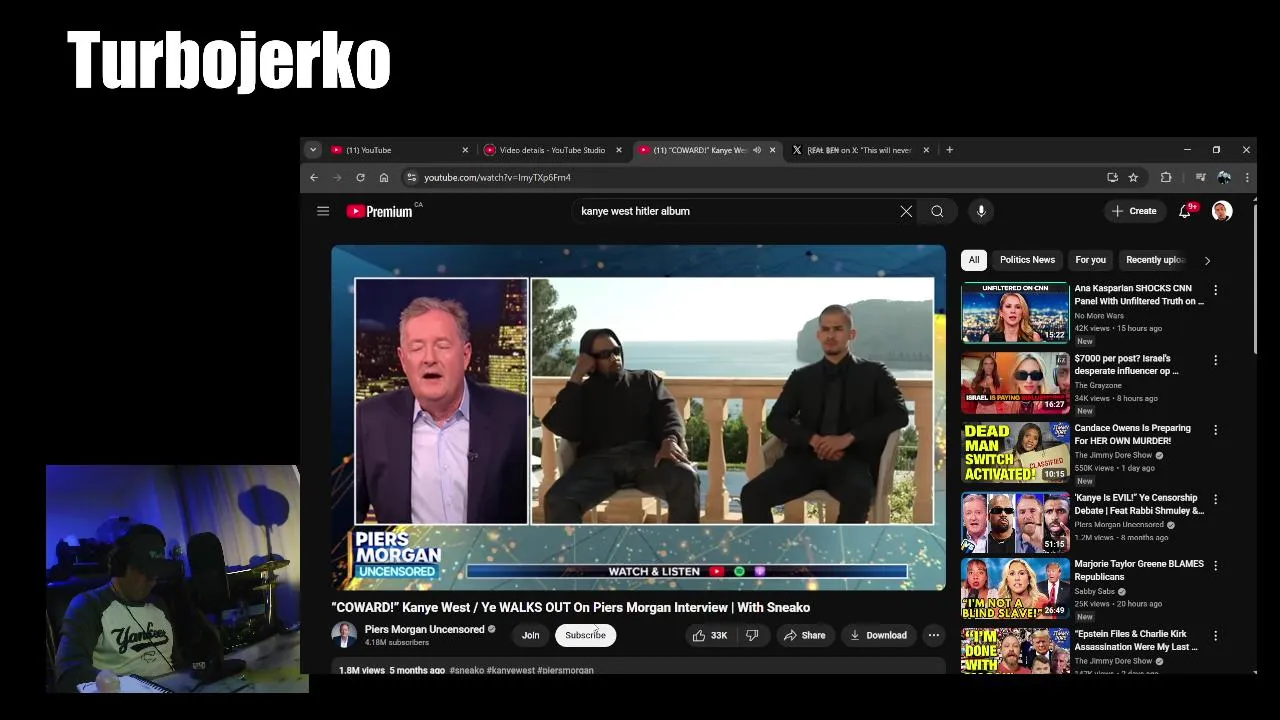This screenshot has width=1280, height=720.
Task: Mute the tab via speaker icon
Action: click(757, 150)
